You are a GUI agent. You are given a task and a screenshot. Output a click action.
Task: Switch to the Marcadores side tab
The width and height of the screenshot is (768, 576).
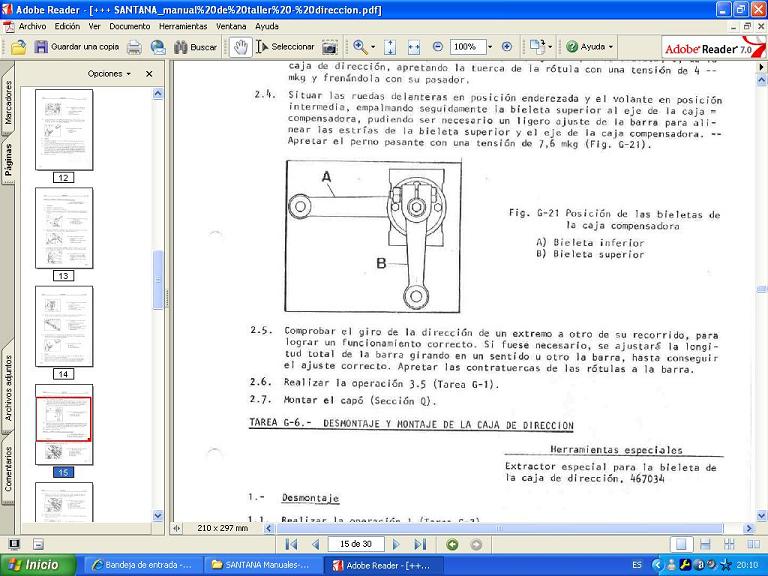coord(8,104)
